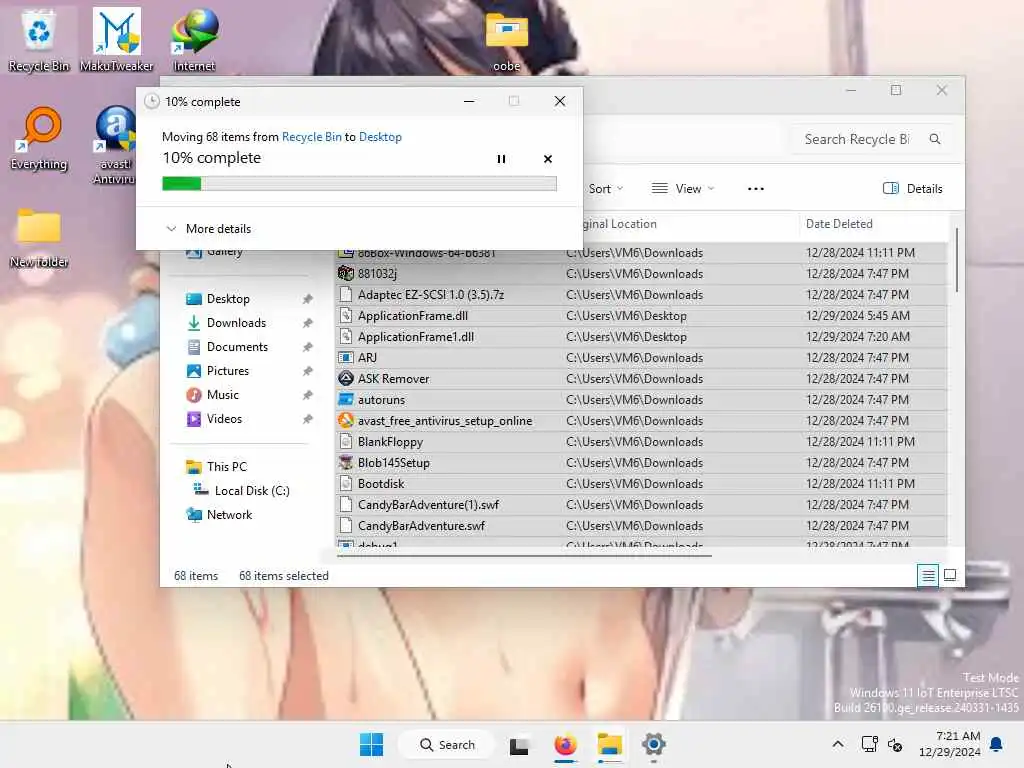Open Downloads in the navigation pane
1024x768 pixels.
tap(236, 323)
